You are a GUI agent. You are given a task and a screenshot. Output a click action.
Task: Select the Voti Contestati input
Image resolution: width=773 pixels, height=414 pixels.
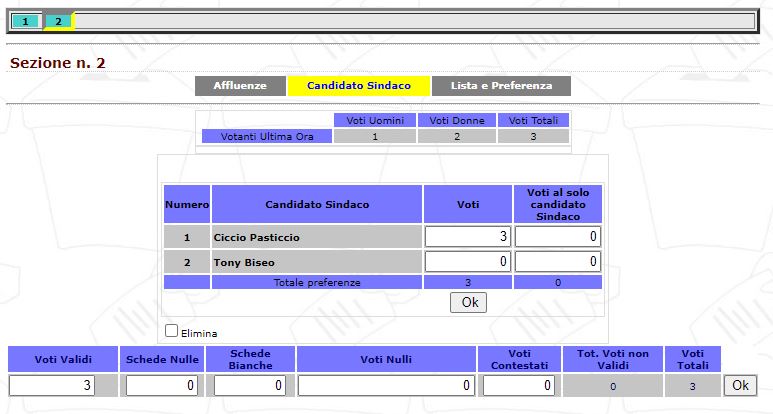[x=518, y=385]
